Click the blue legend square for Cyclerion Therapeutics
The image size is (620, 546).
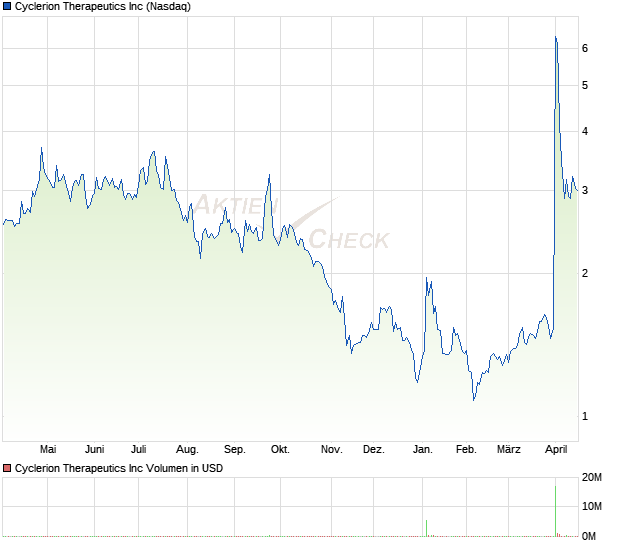point(7,6)
